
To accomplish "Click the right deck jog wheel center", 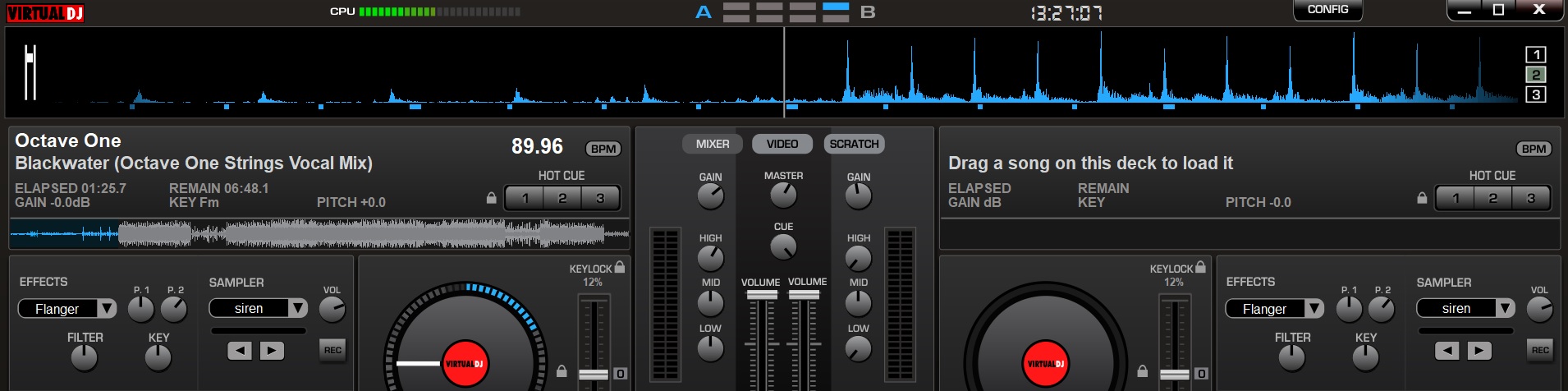I will (x=1046, y=364).
